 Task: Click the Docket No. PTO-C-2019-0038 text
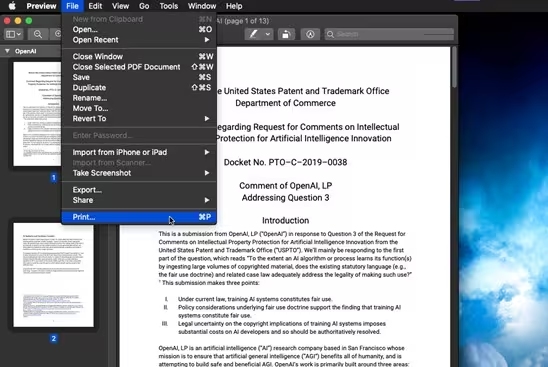point(285,162)
